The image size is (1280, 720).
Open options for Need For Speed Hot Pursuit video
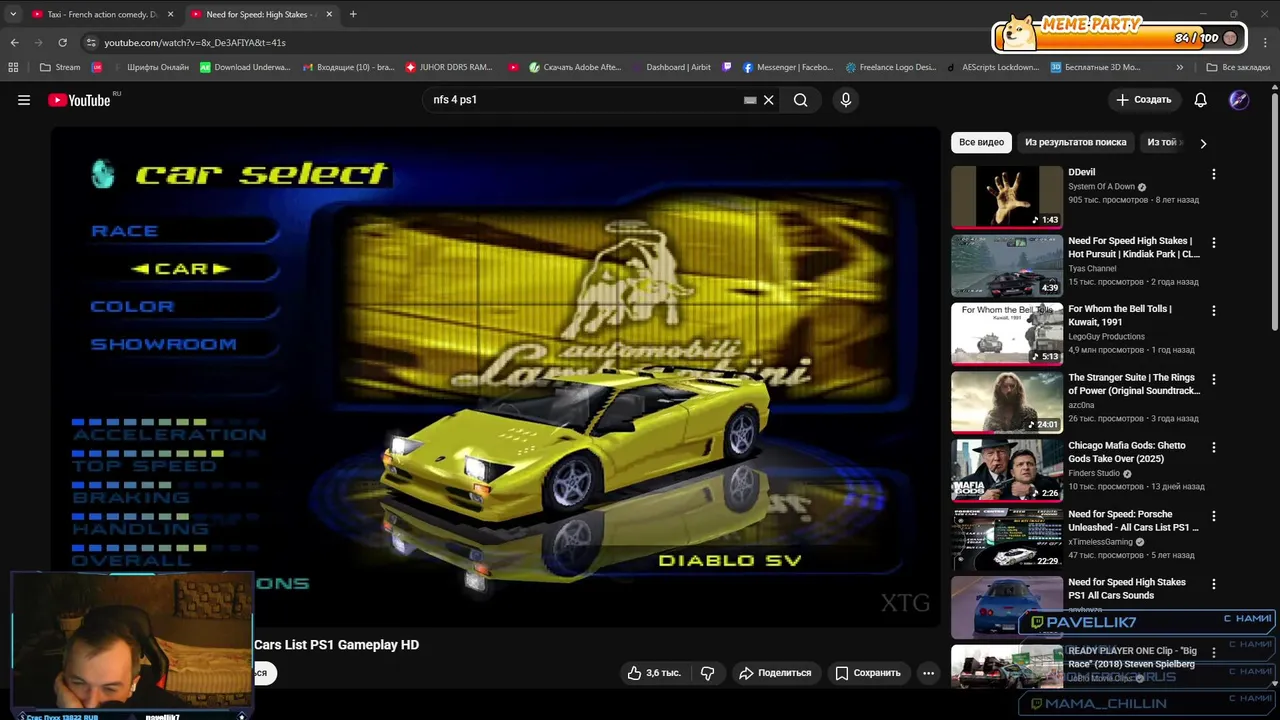pos(1214,242)
